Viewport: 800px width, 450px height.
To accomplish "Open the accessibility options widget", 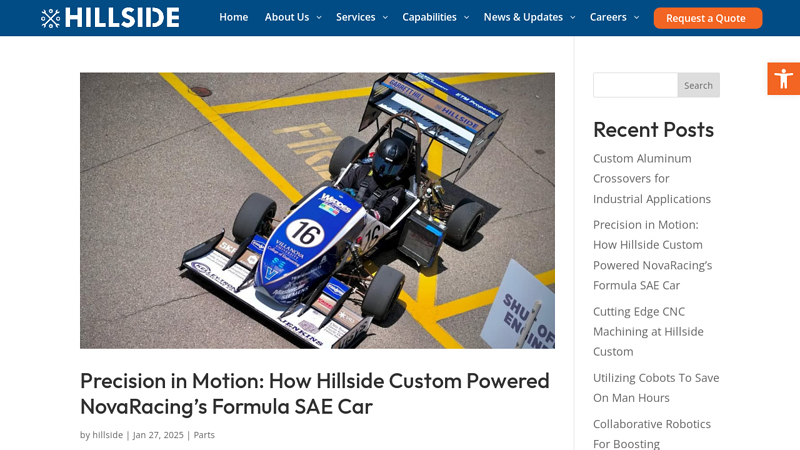I will 783,79.
